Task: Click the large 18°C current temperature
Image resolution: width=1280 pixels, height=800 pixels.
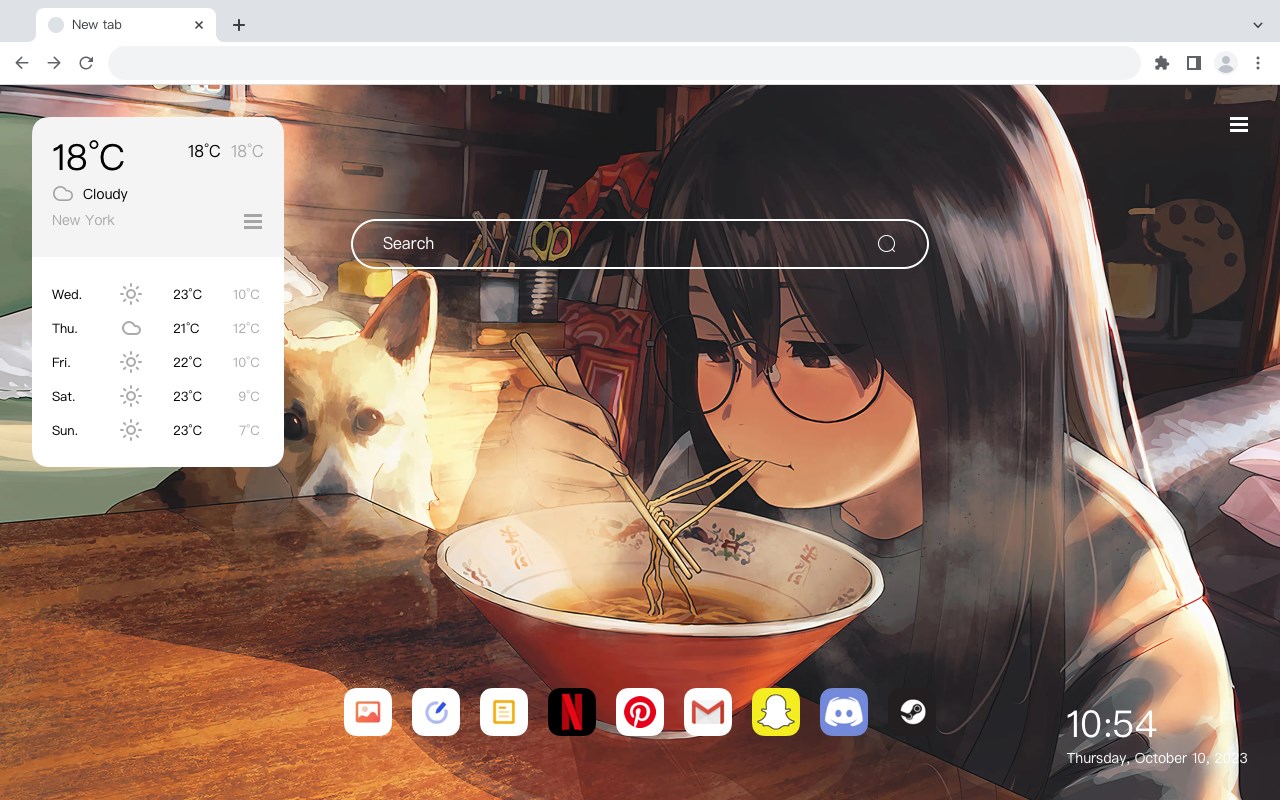Action: (x=88, y=157)
